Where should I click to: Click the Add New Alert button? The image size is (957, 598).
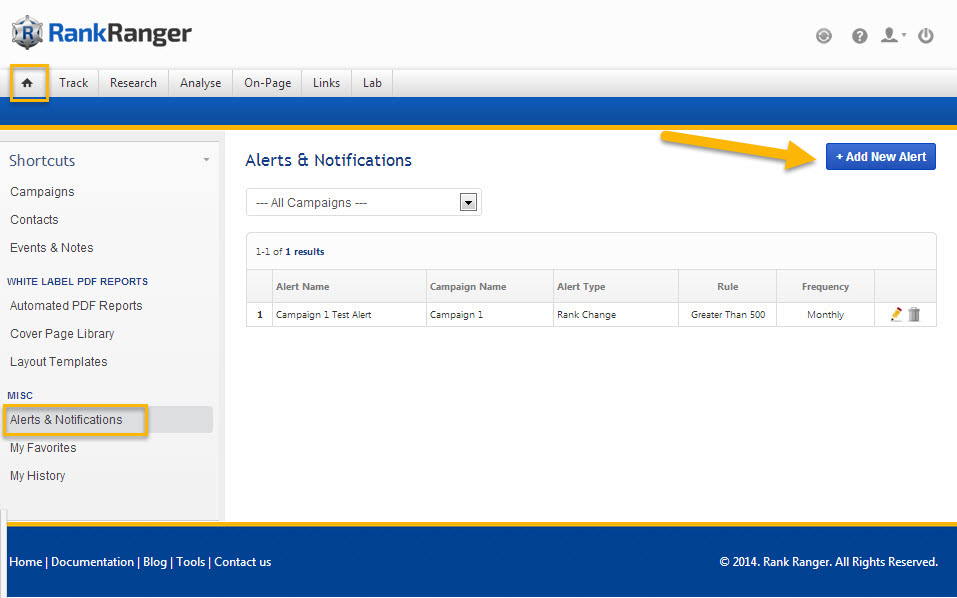[880, 156]
